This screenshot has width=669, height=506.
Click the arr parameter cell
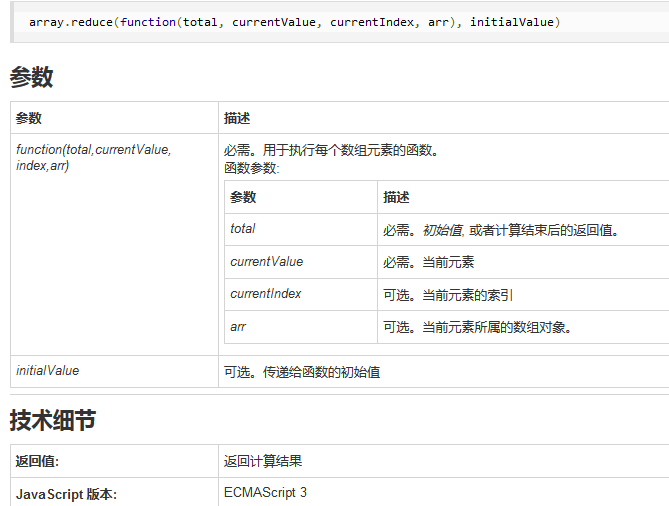click(x=301, y=327)
